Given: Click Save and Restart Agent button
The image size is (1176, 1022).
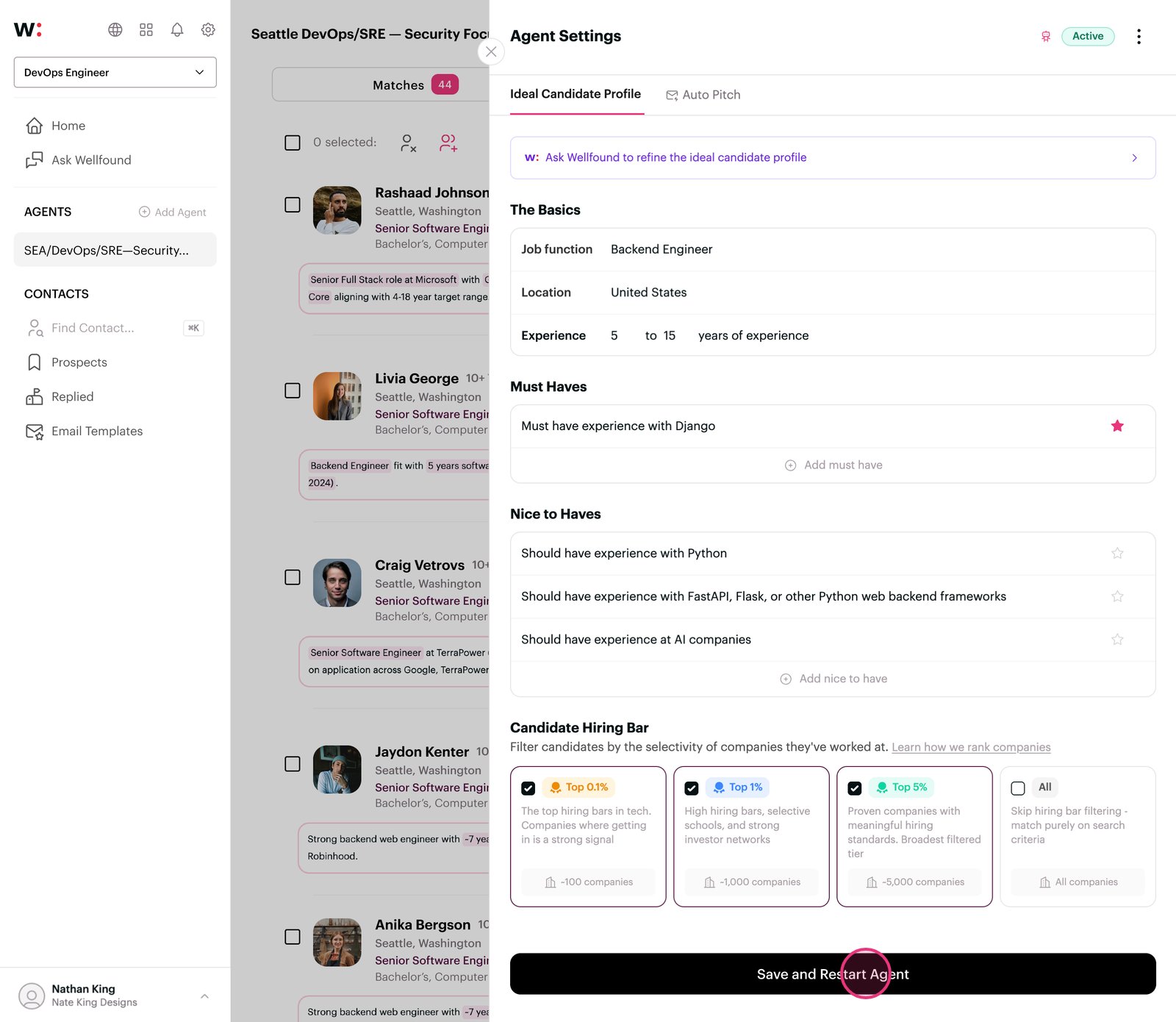Looking at the screenshot, I should (x=833, y=974).
